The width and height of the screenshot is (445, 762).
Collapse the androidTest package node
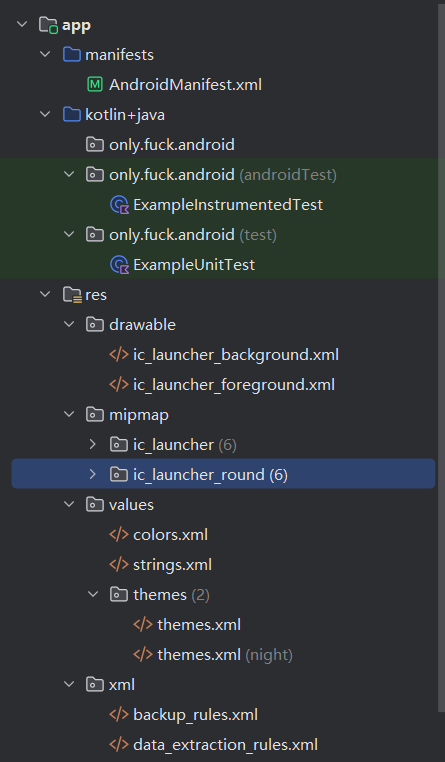coord(69,174)
